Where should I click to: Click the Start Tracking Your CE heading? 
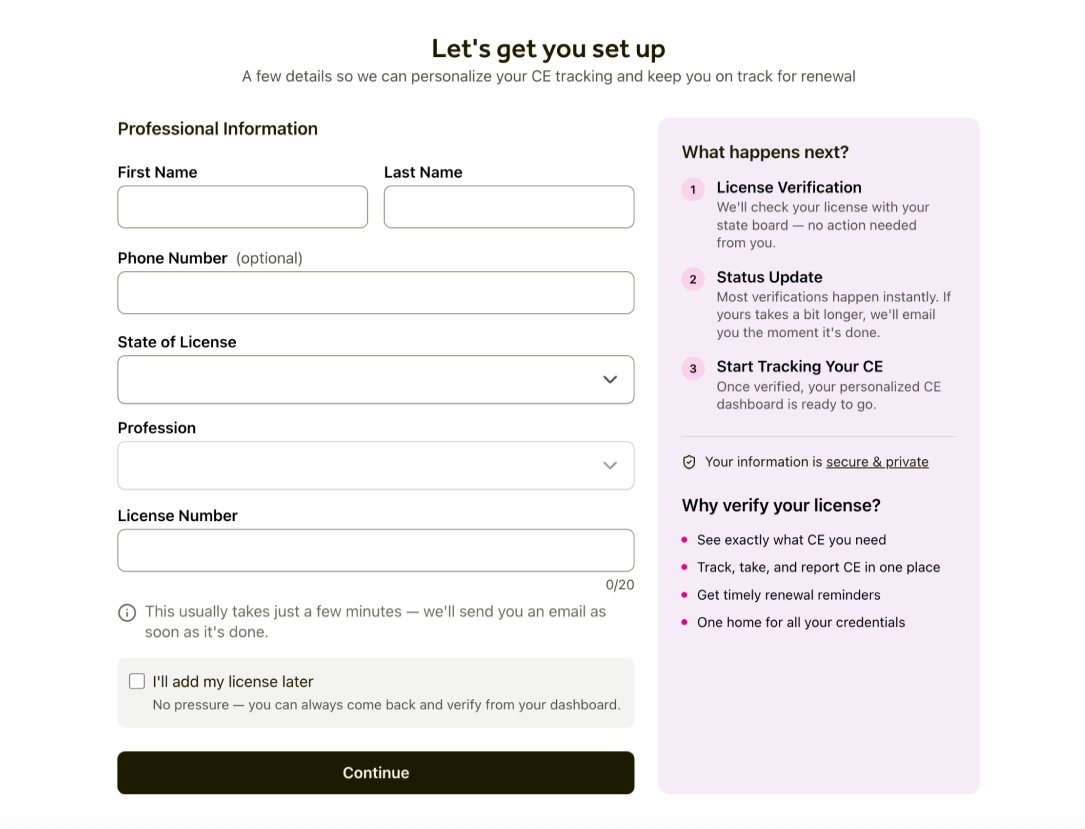pos(799,366)
